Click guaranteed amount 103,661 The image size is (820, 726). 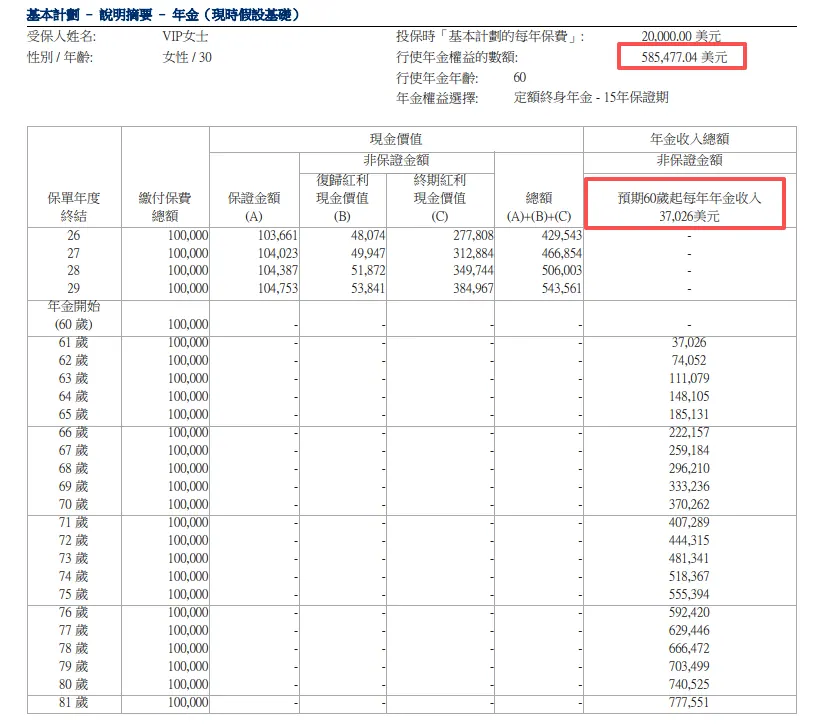(278, 236)
